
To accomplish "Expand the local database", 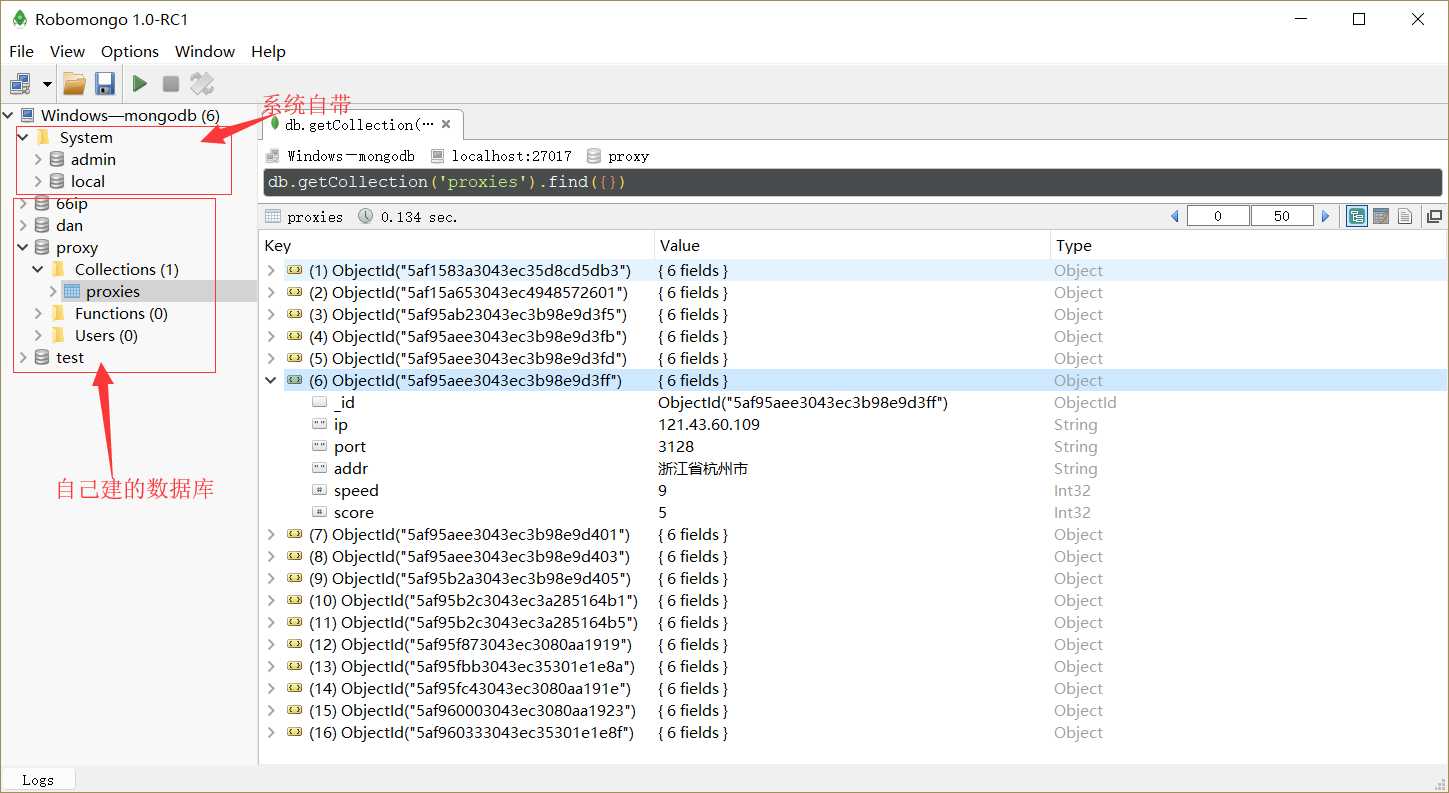I will coord(38,182).
